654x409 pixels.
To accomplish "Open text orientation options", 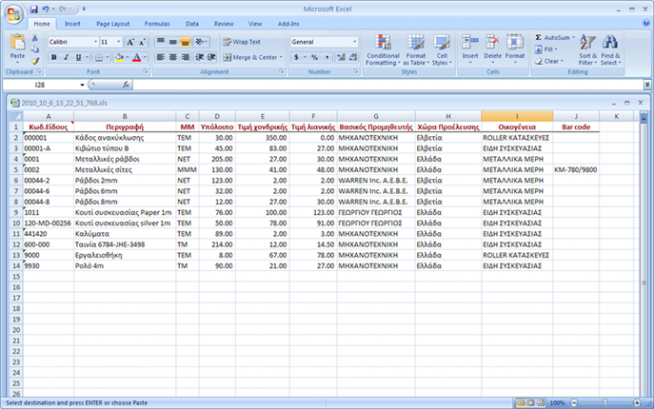I will [201, 42].
